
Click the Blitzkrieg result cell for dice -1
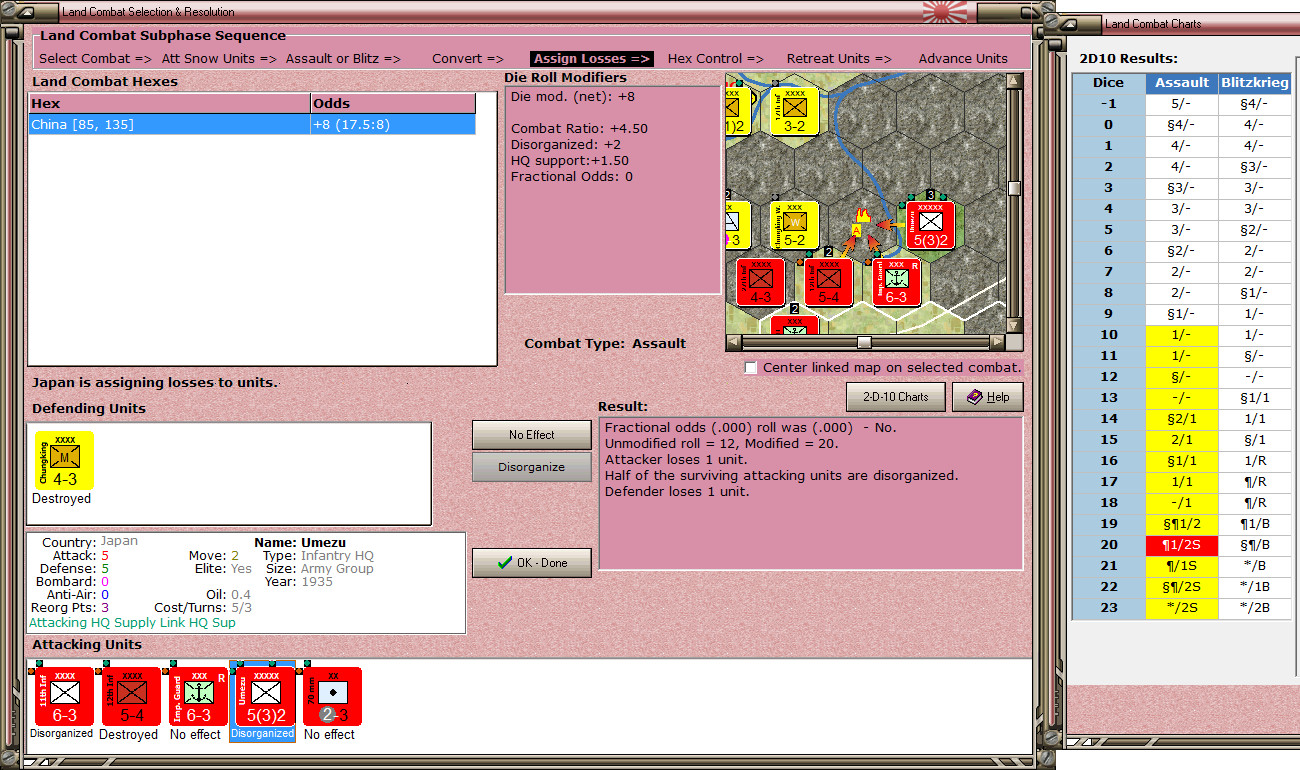point(1255,104)
